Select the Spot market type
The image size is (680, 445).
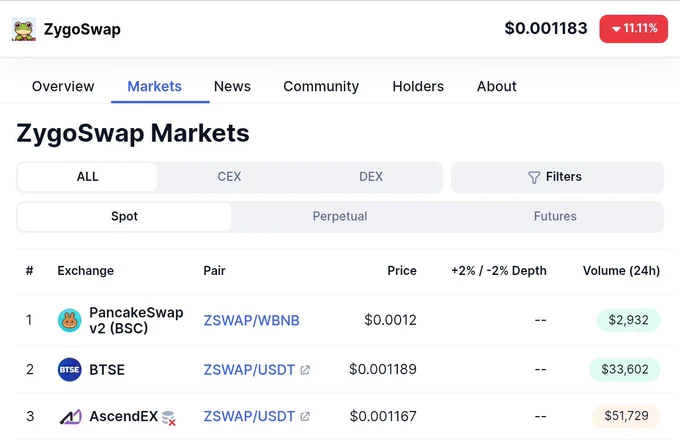point(124,216)
